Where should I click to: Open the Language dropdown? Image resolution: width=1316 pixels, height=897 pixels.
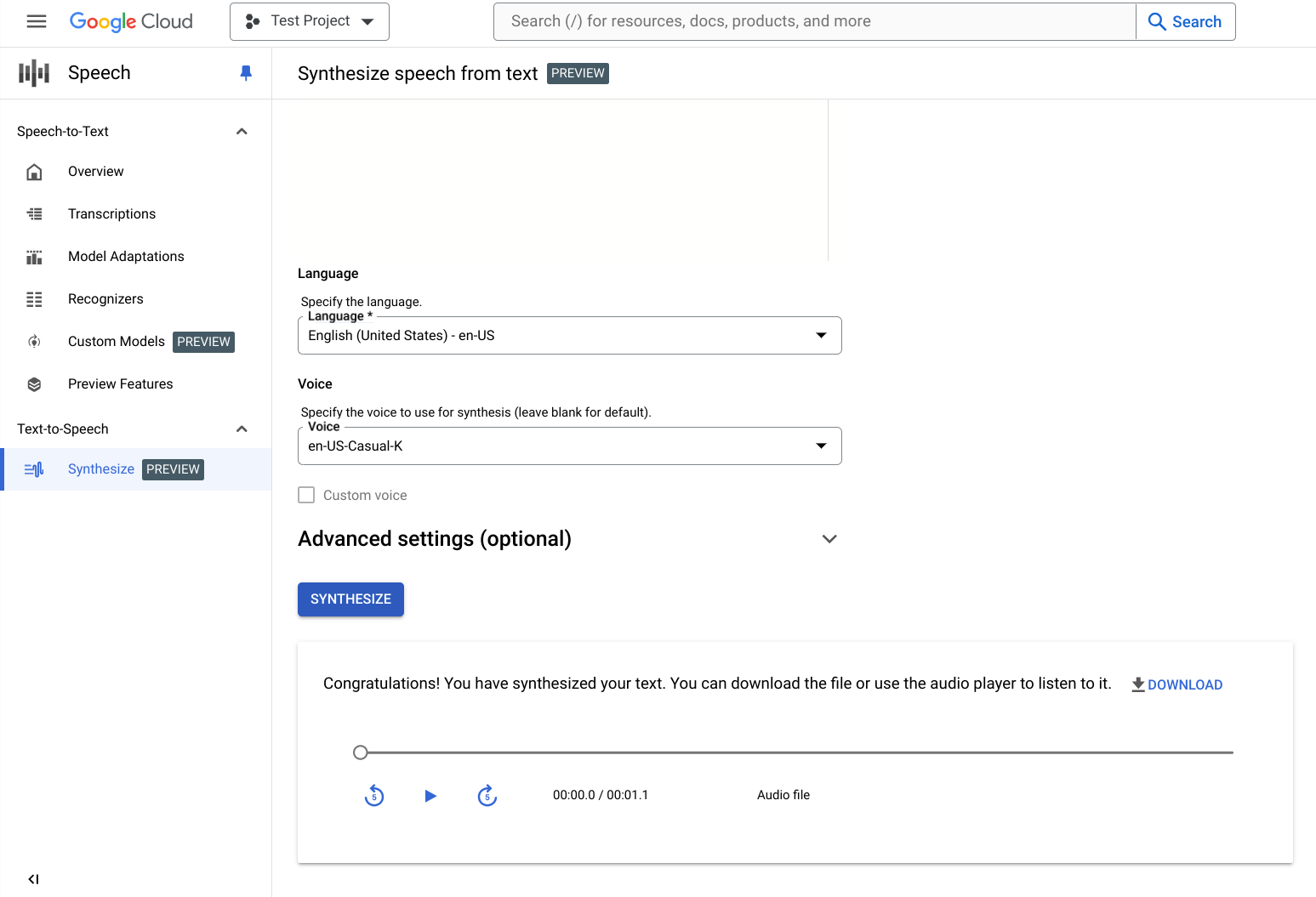click(569, 336)
